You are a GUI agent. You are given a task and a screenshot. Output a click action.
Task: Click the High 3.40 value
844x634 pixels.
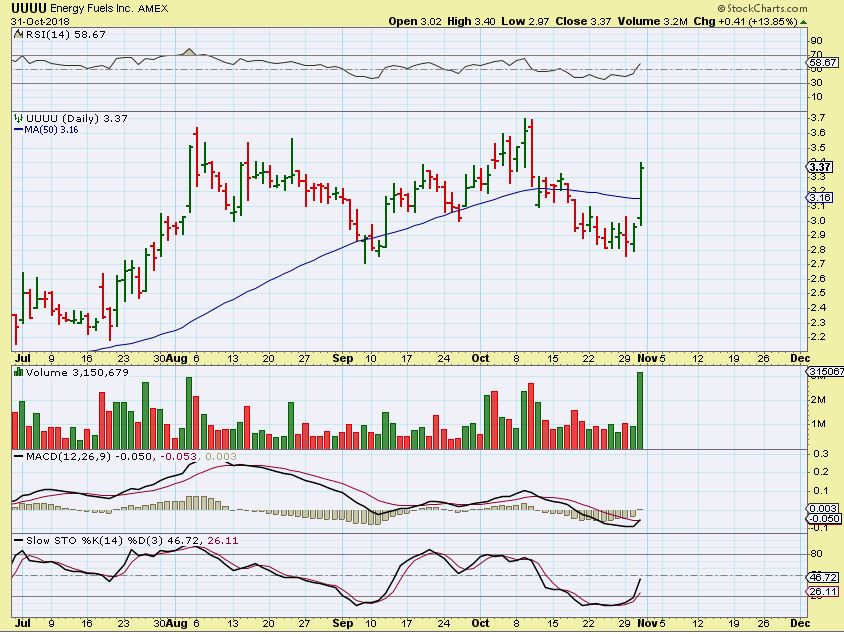(472, 22)
